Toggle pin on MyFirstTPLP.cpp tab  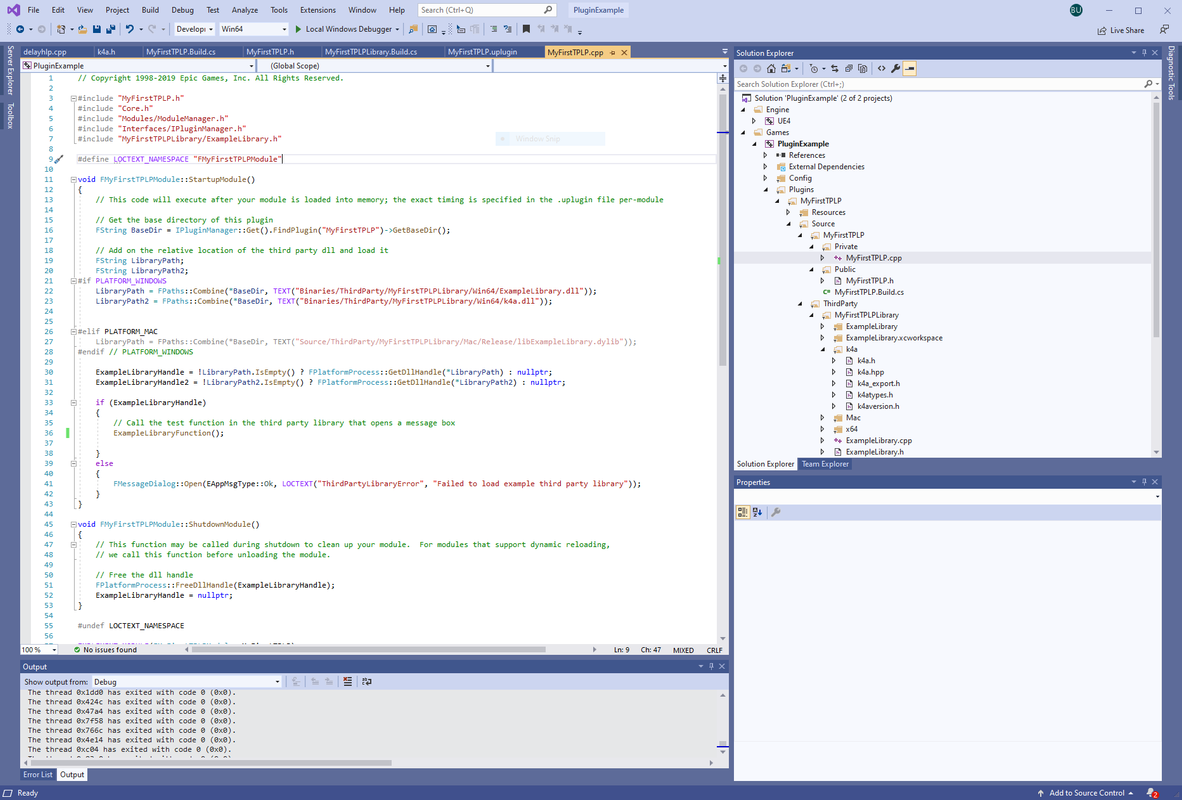point(613,53)
